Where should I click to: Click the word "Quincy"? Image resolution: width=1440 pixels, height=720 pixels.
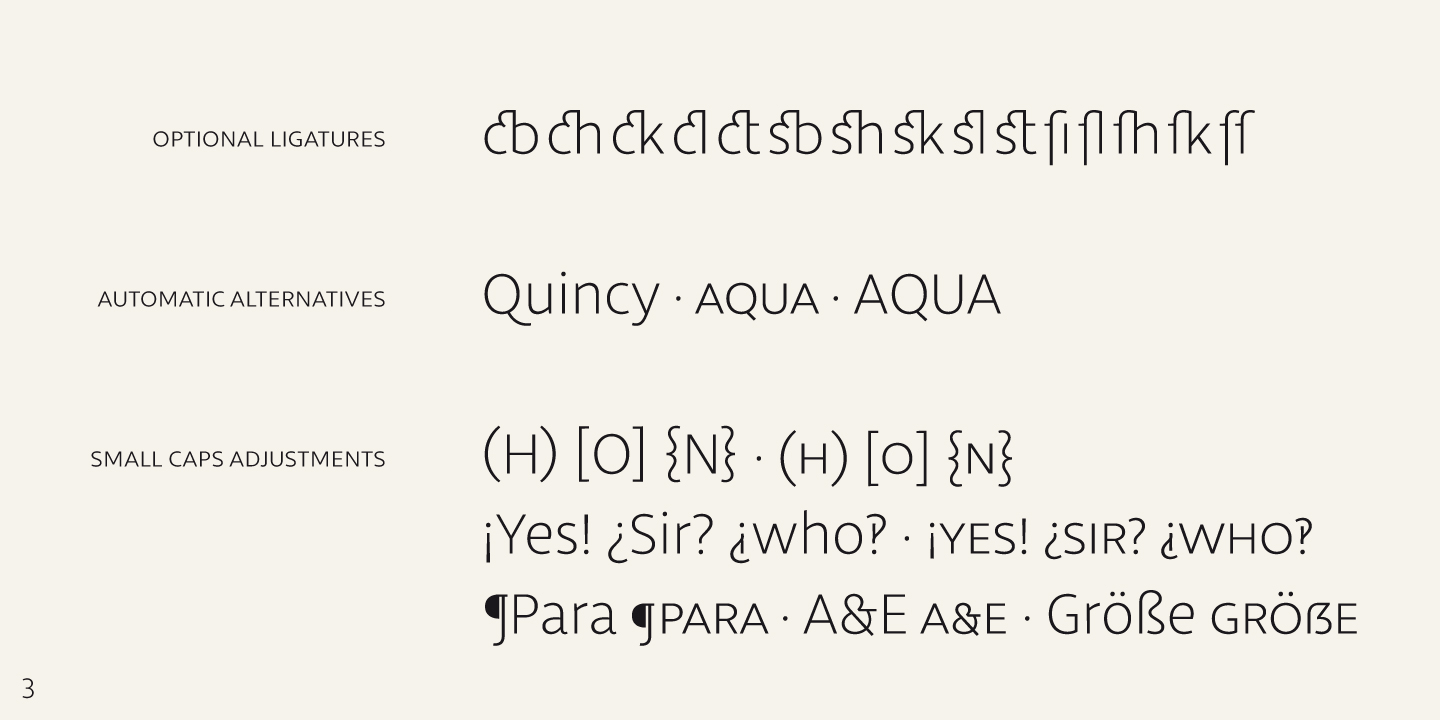(x=571, y=297)
